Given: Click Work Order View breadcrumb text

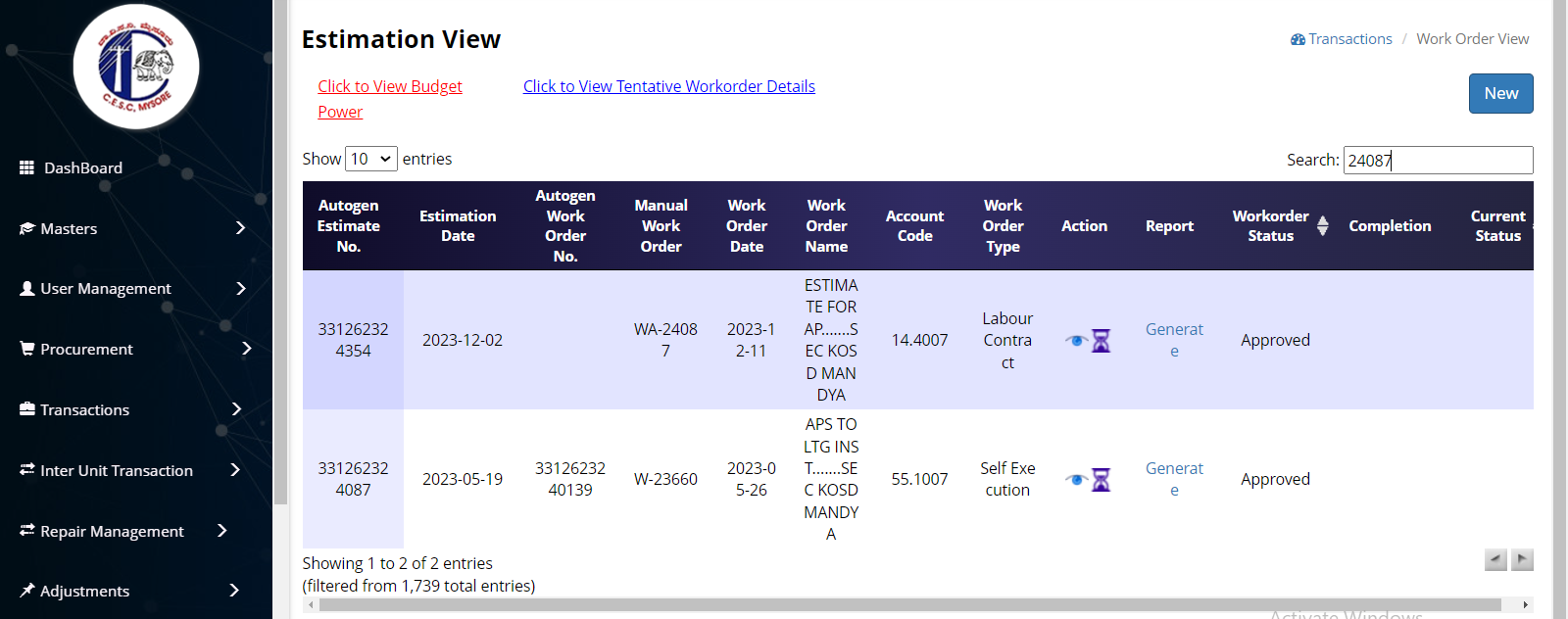Looking at the screenshot, I should click(1472, 39).
